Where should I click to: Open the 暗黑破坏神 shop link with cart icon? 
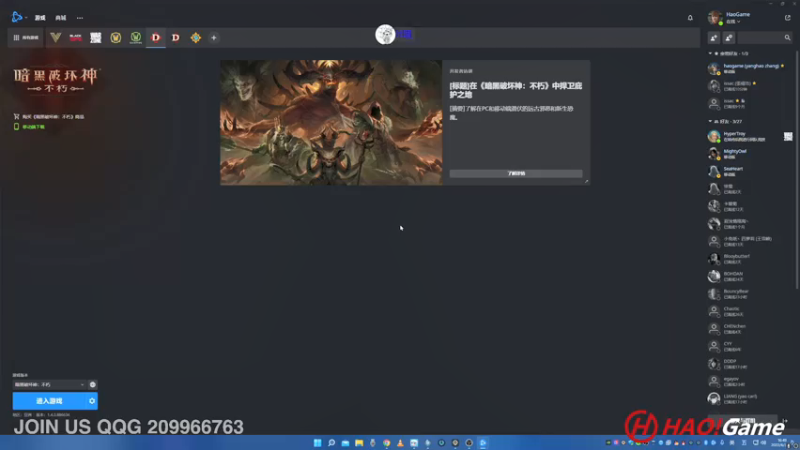point(49,117)
